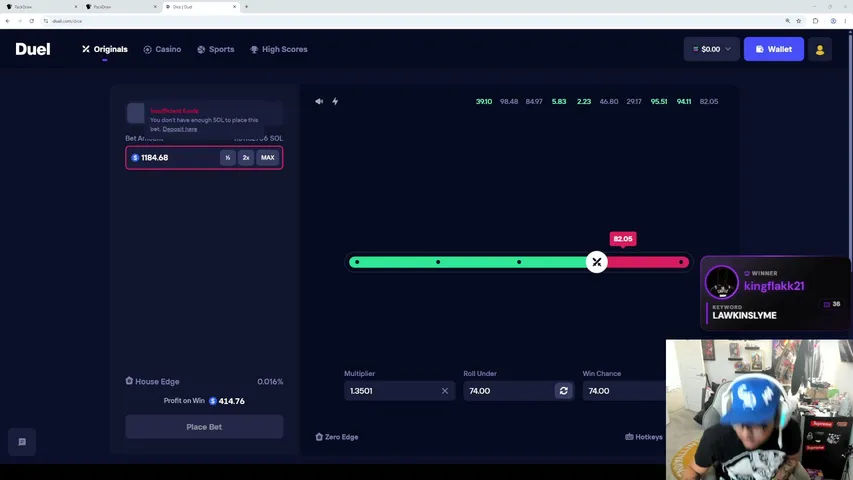Open High Scores page
This screenshot has height=480, width=853.
279,50
